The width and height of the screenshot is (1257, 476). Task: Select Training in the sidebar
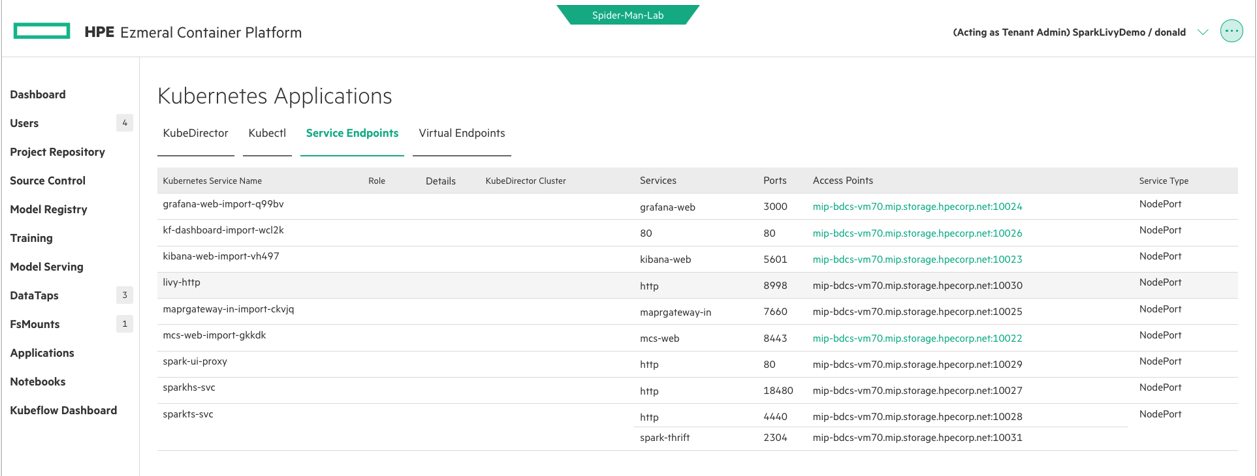point(31,238)
